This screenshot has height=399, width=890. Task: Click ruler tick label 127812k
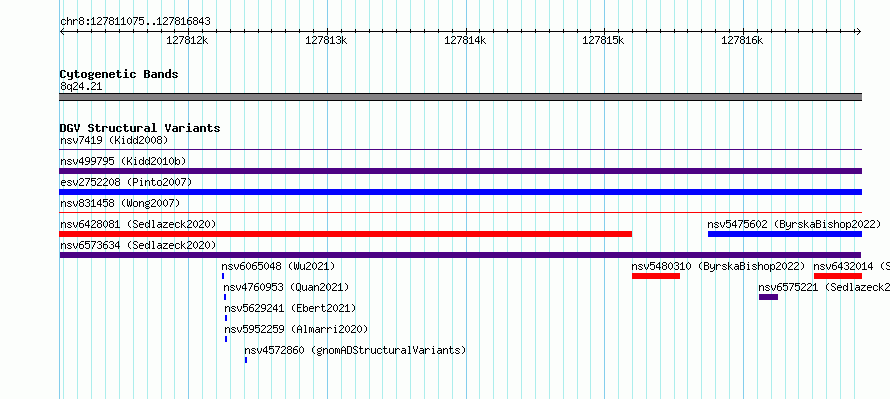[187, 40]
